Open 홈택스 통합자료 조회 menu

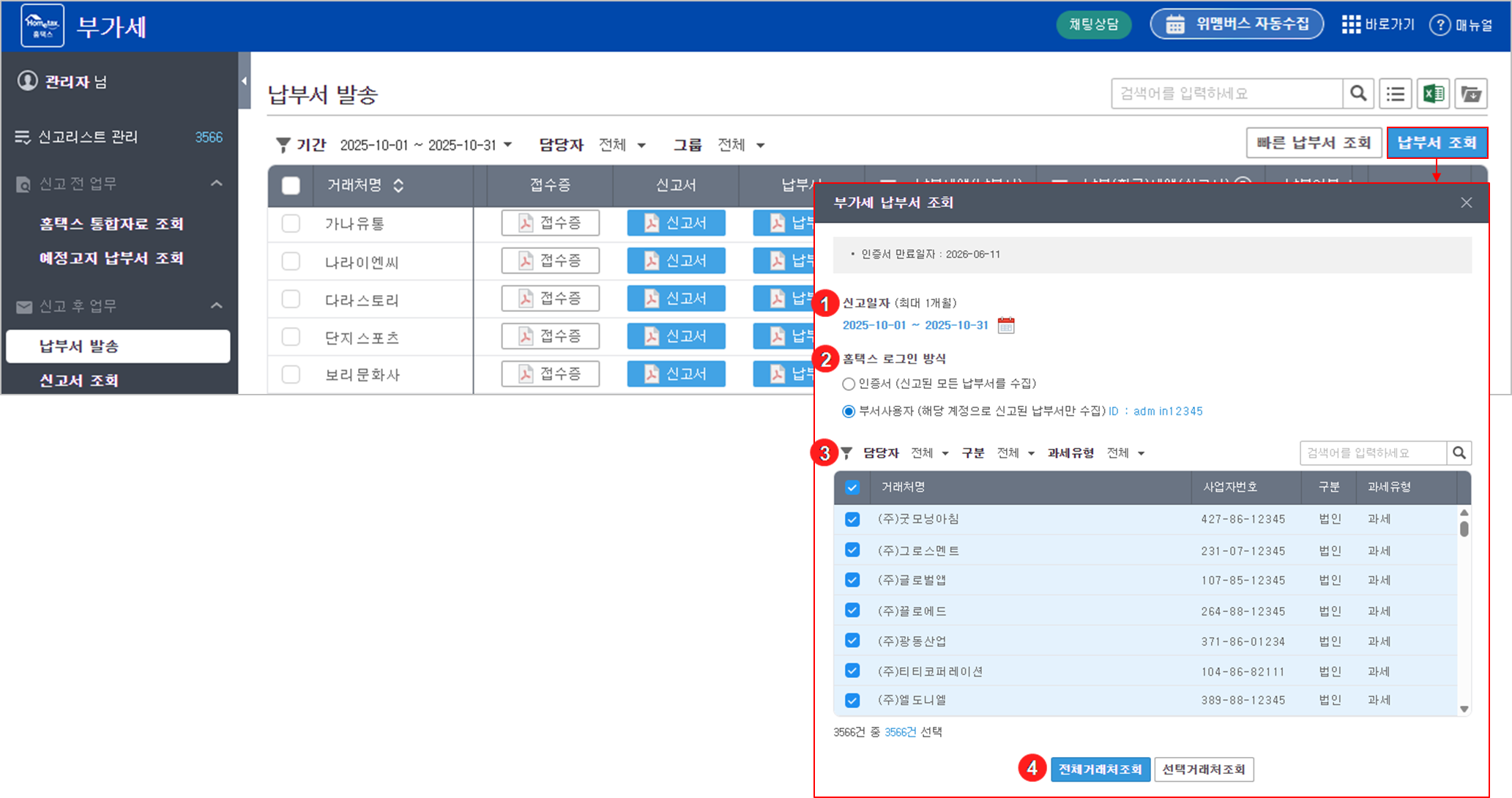pos(111,224)
